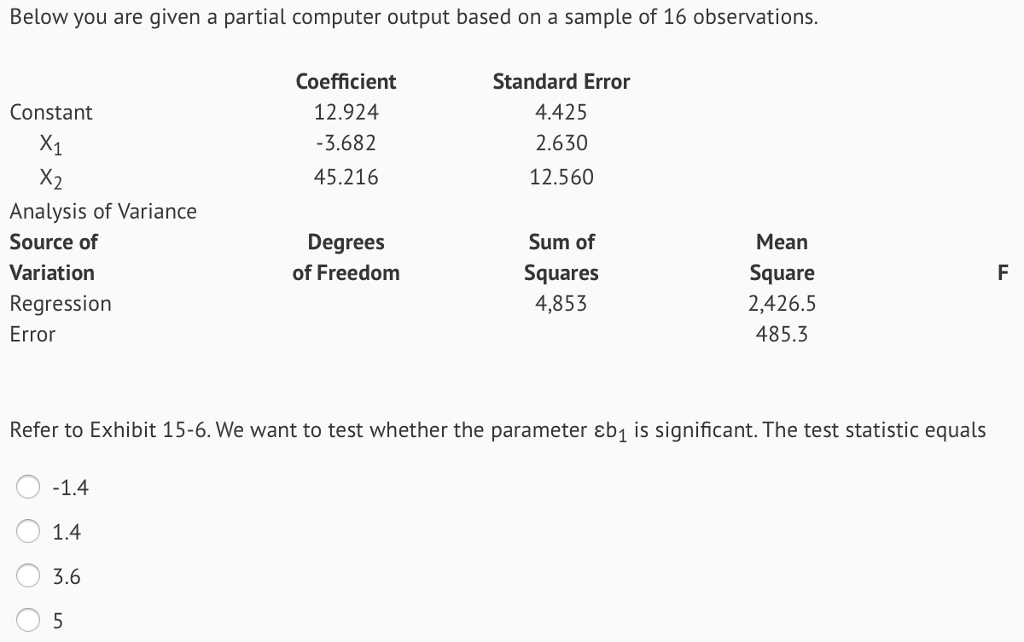Click the Sum of Squares header

561,257
